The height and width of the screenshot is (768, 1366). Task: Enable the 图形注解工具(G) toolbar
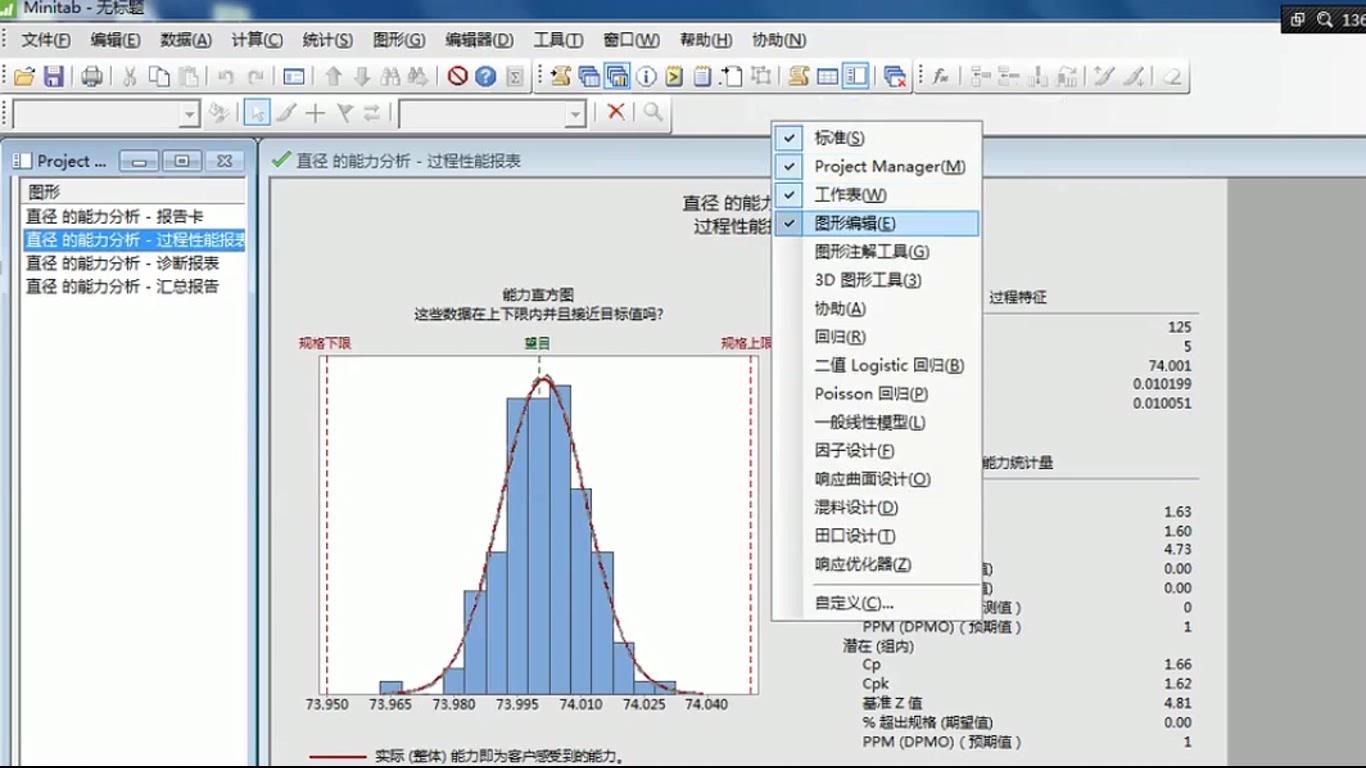pos(875,252)
